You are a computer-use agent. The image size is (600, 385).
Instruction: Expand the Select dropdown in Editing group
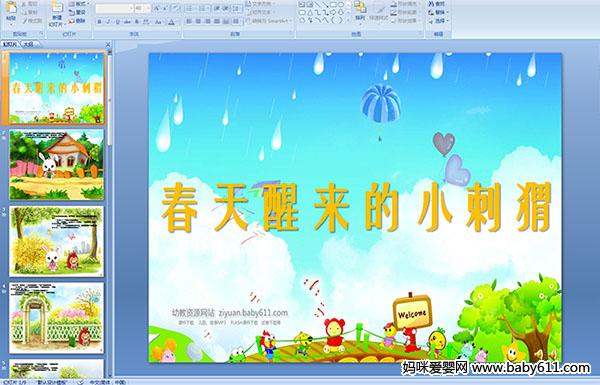(439, 21)
